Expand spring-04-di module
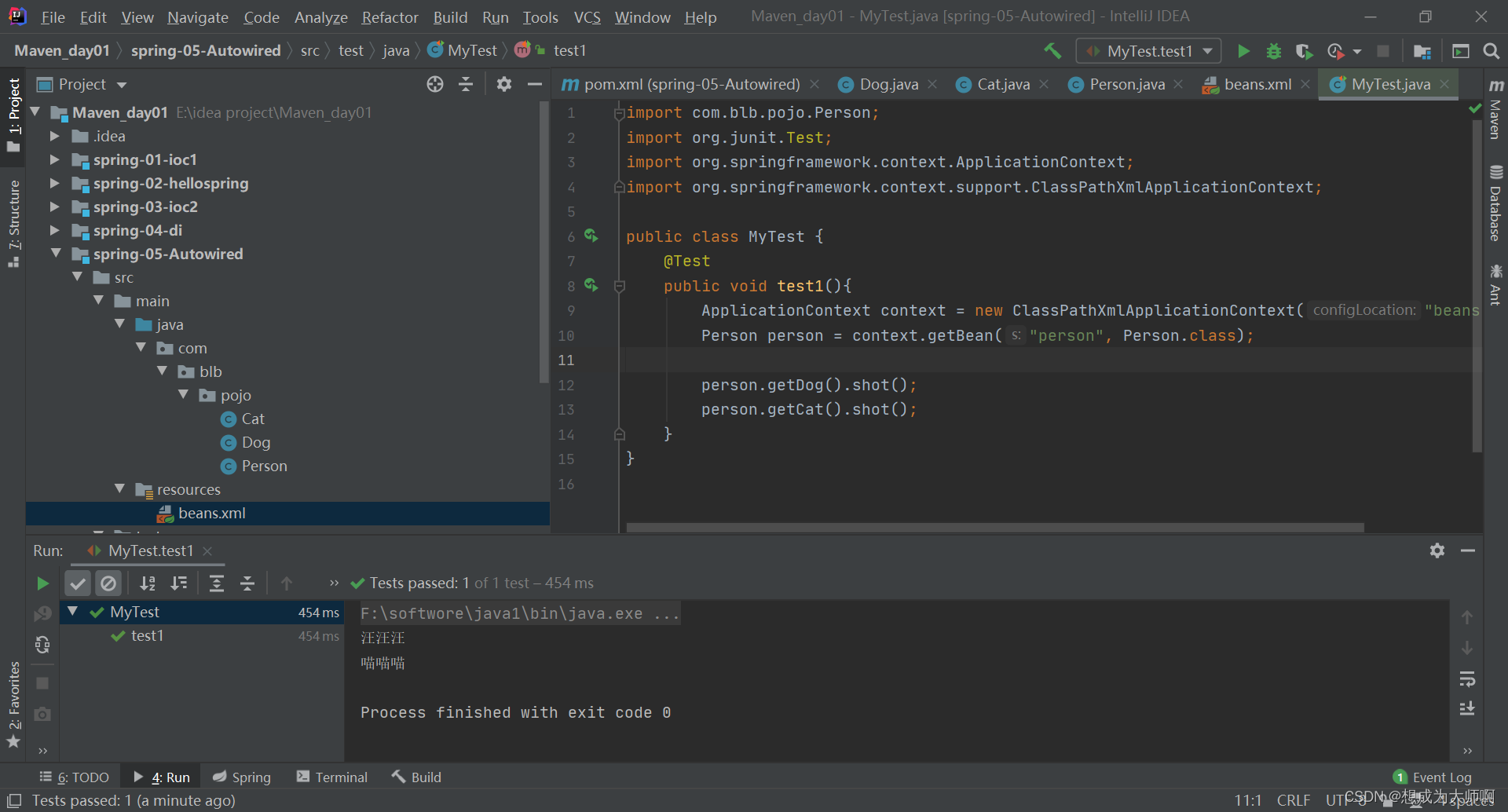This screenshot has width=1508, height=812. pyautogui.click(x=54, y=230)
